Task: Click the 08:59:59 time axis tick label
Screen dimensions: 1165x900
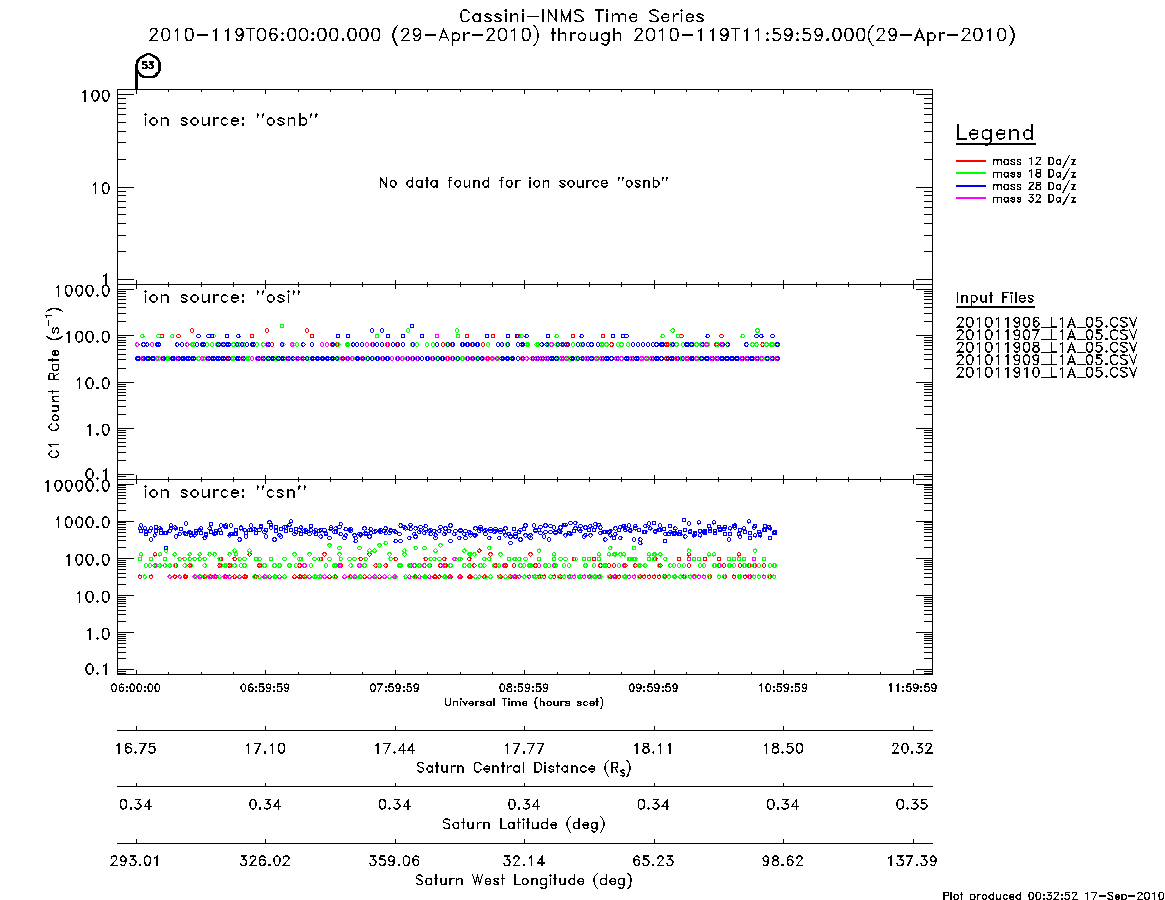Action: point(524,688)
